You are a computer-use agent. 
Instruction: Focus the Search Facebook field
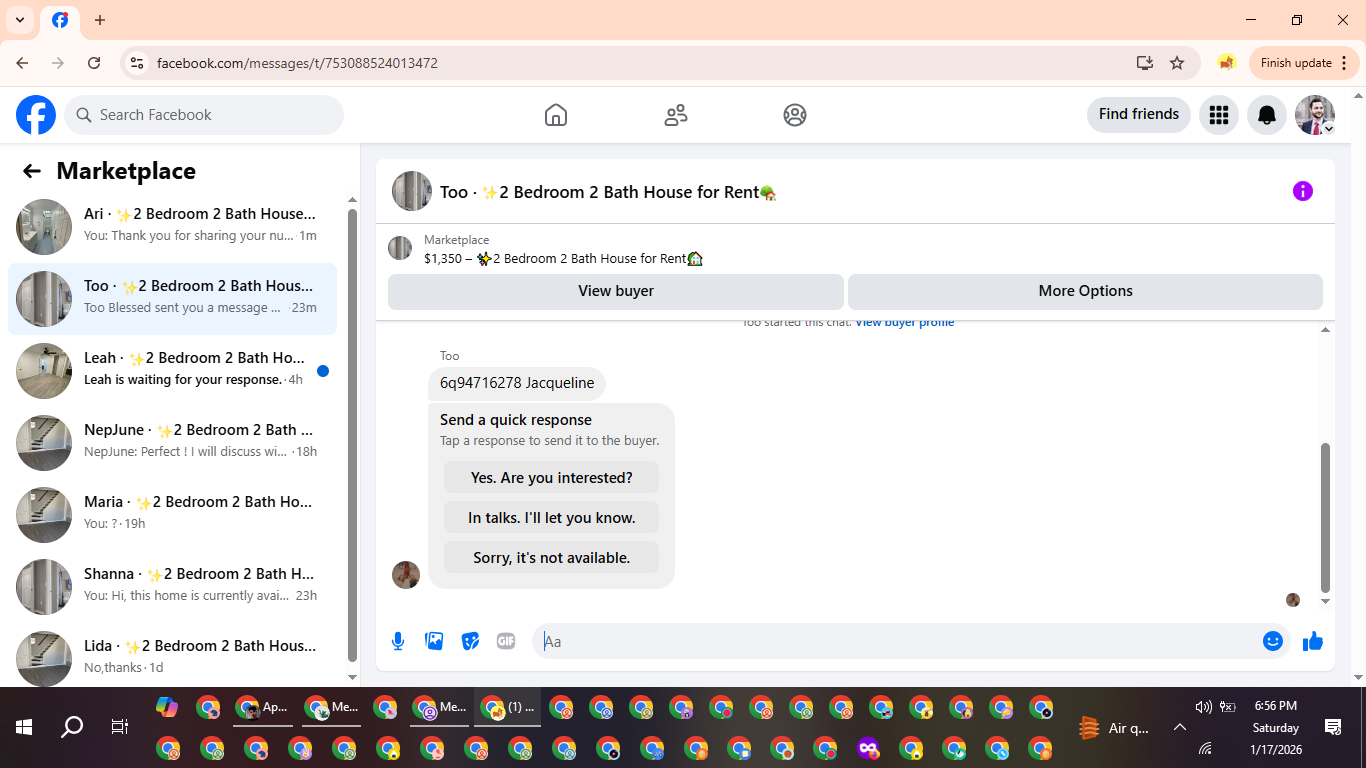tap(204, 115)
